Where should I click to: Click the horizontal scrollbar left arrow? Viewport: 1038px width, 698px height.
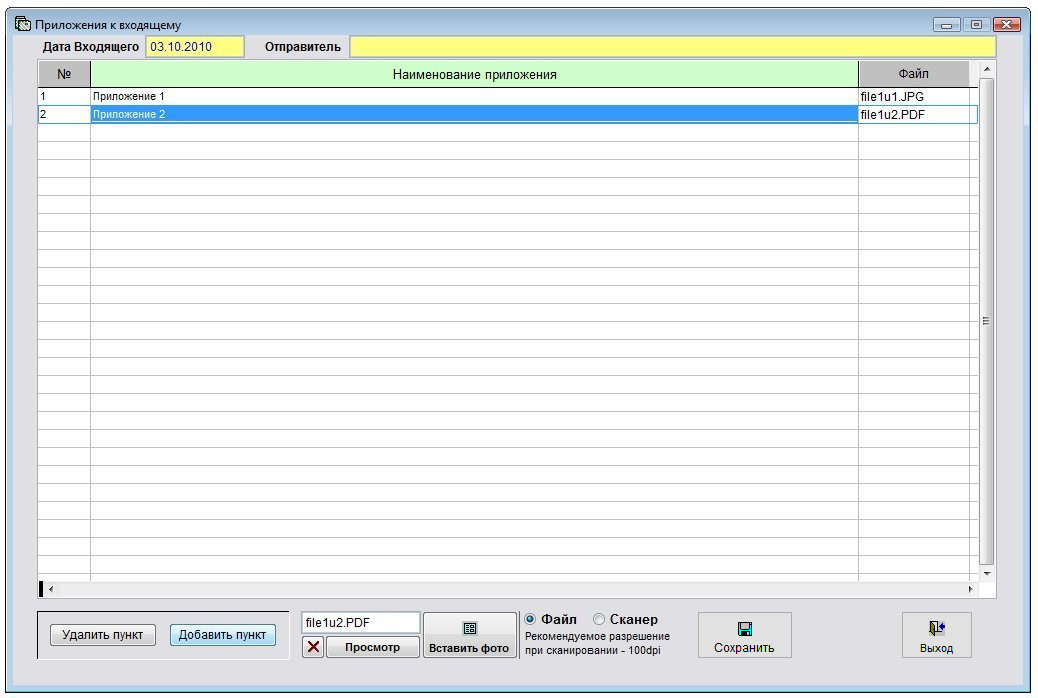51,589
